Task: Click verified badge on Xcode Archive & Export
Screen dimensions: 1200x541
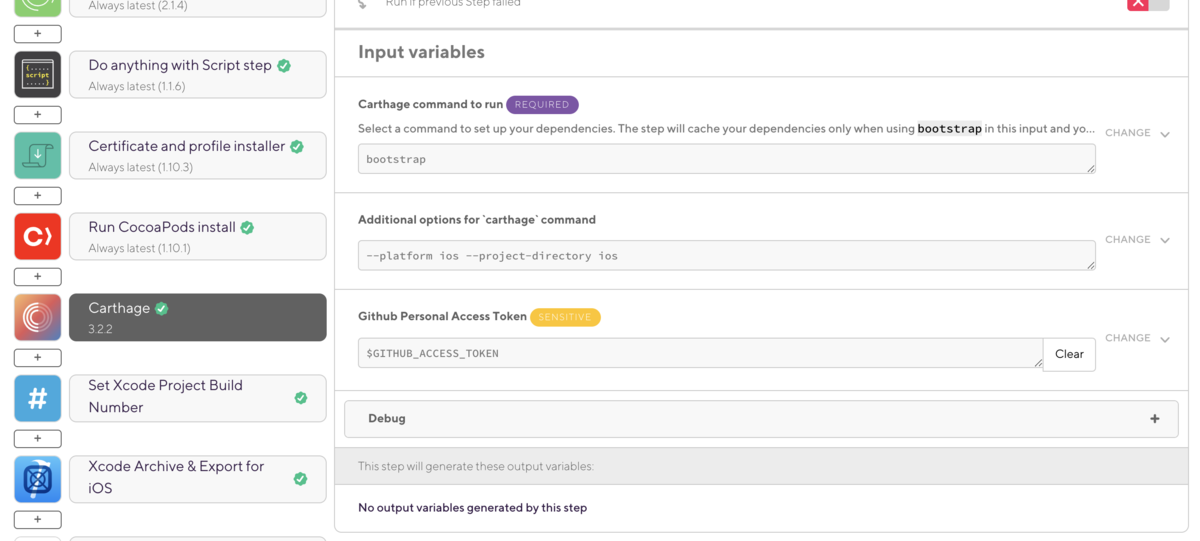Action: coord(300,479)
